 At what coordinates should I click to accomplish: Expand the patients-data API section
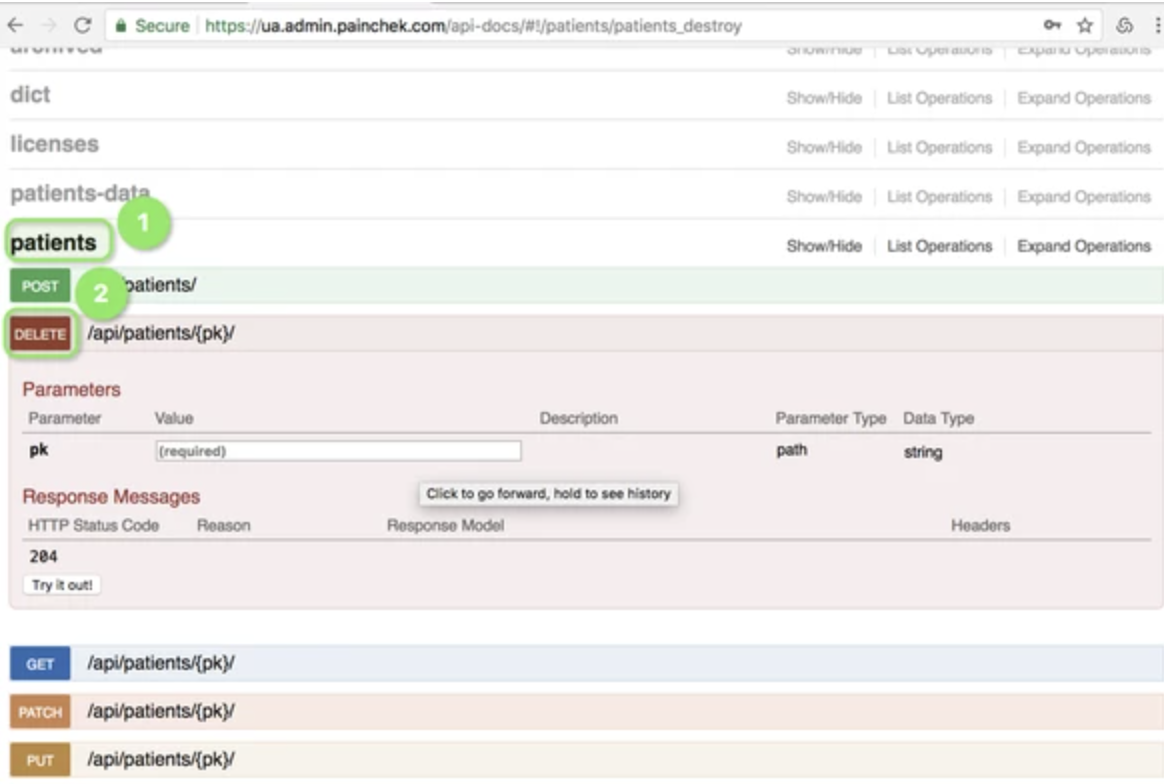coord(80,193)
